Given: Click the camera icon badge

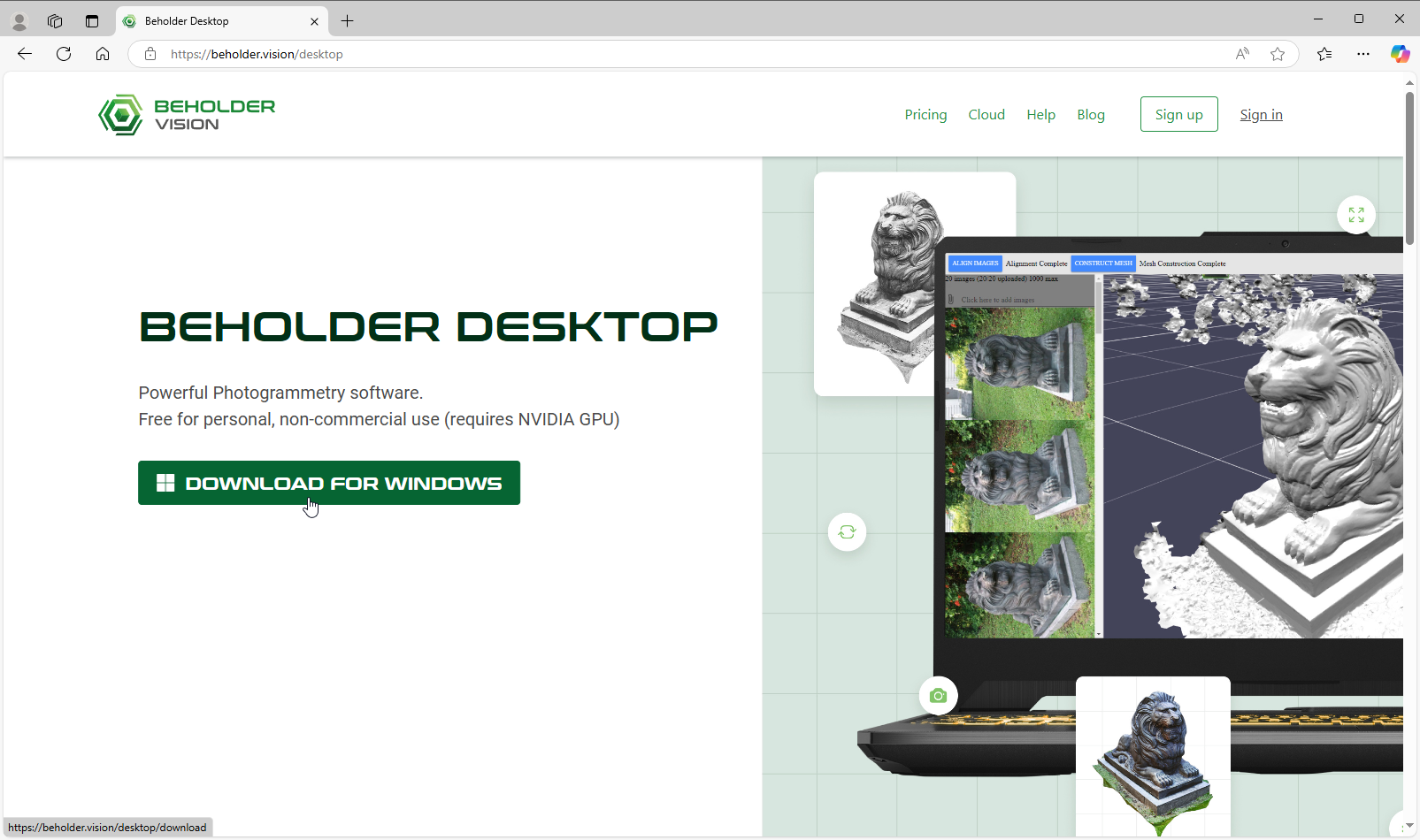Looking at the screenshot, I should pyautogui.click(x=938, y=696).
